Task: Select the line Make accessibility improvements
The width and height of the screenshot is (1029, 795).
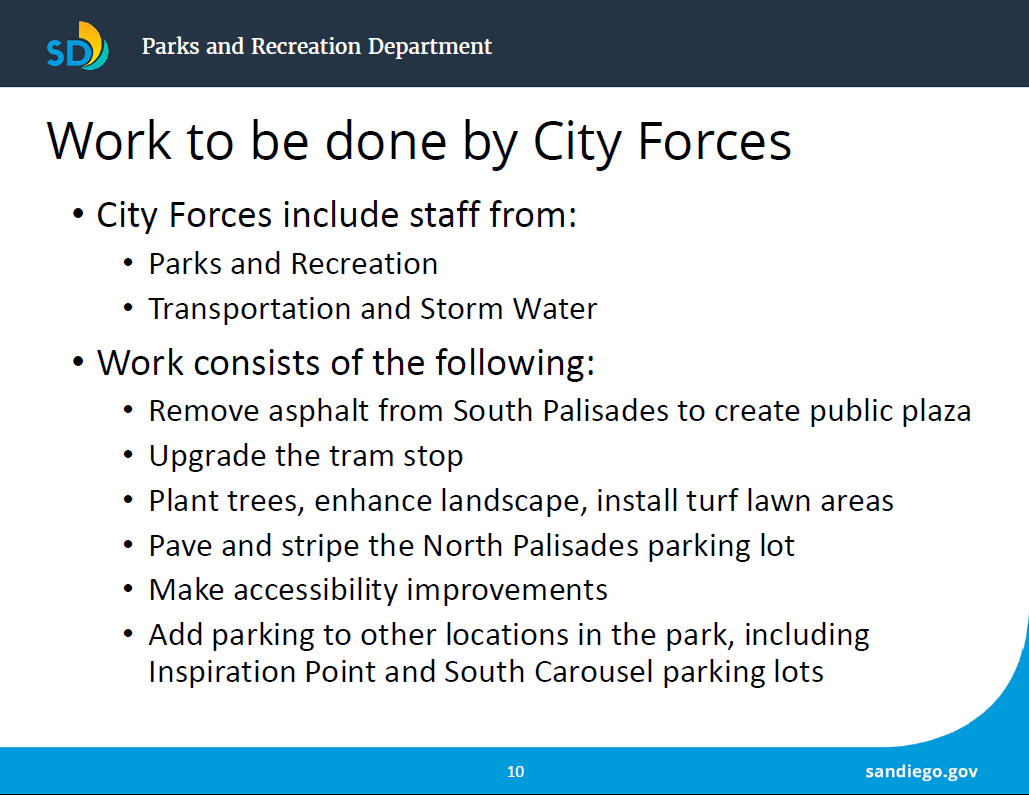Action: [x=378, y=590]
